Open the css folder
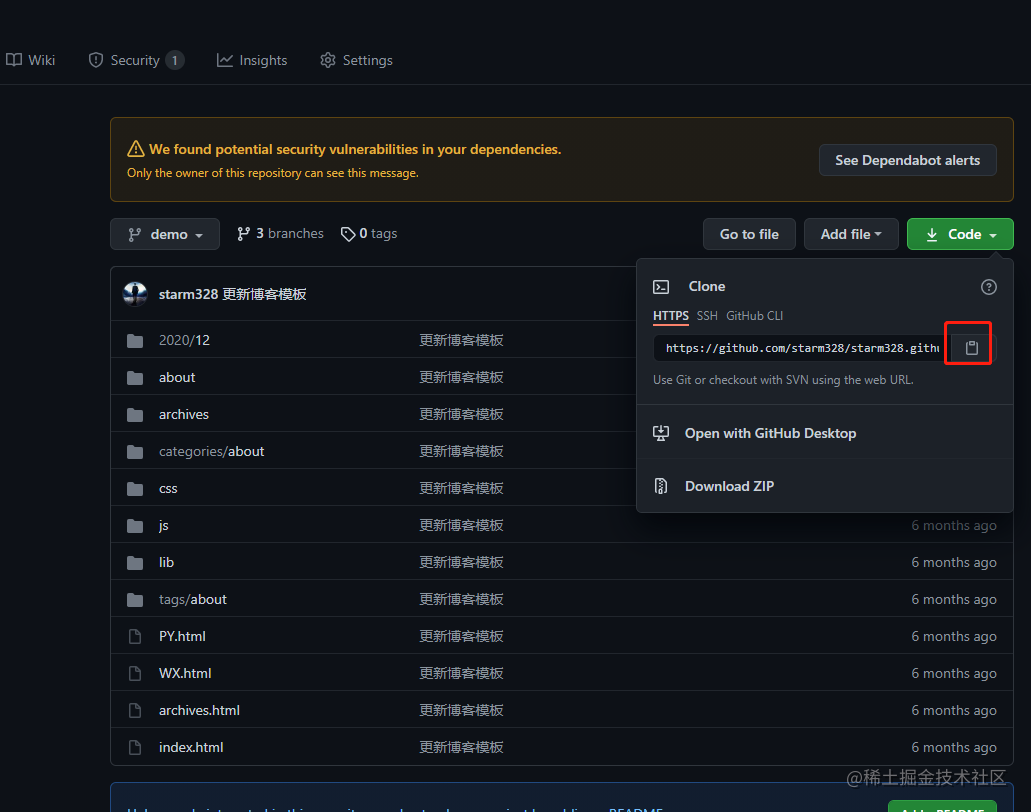 [168, 489]
